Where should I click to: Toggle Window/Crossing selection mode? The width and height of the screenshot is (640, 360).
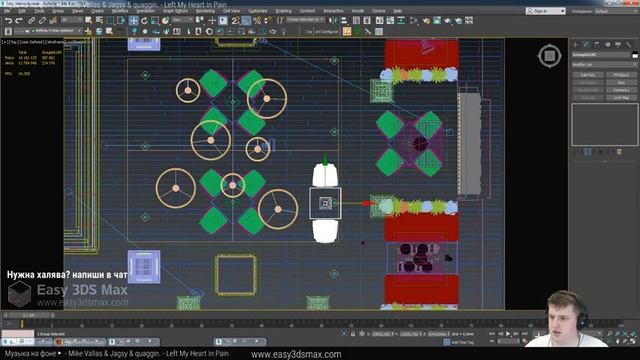121,20
